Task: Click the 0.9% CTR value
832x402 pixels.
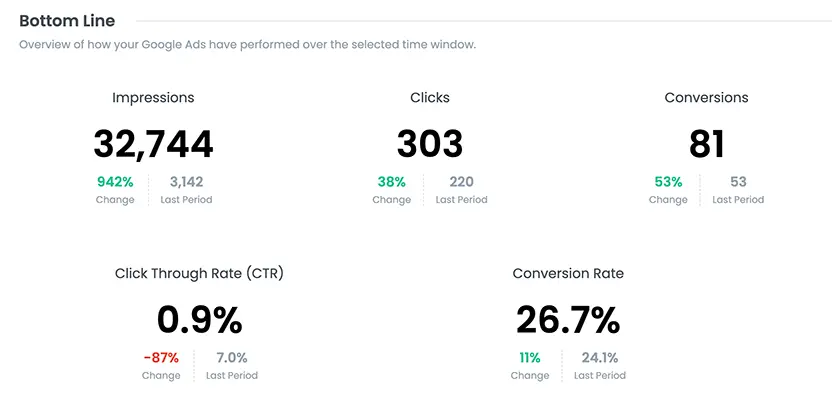Action: point(199,320)
